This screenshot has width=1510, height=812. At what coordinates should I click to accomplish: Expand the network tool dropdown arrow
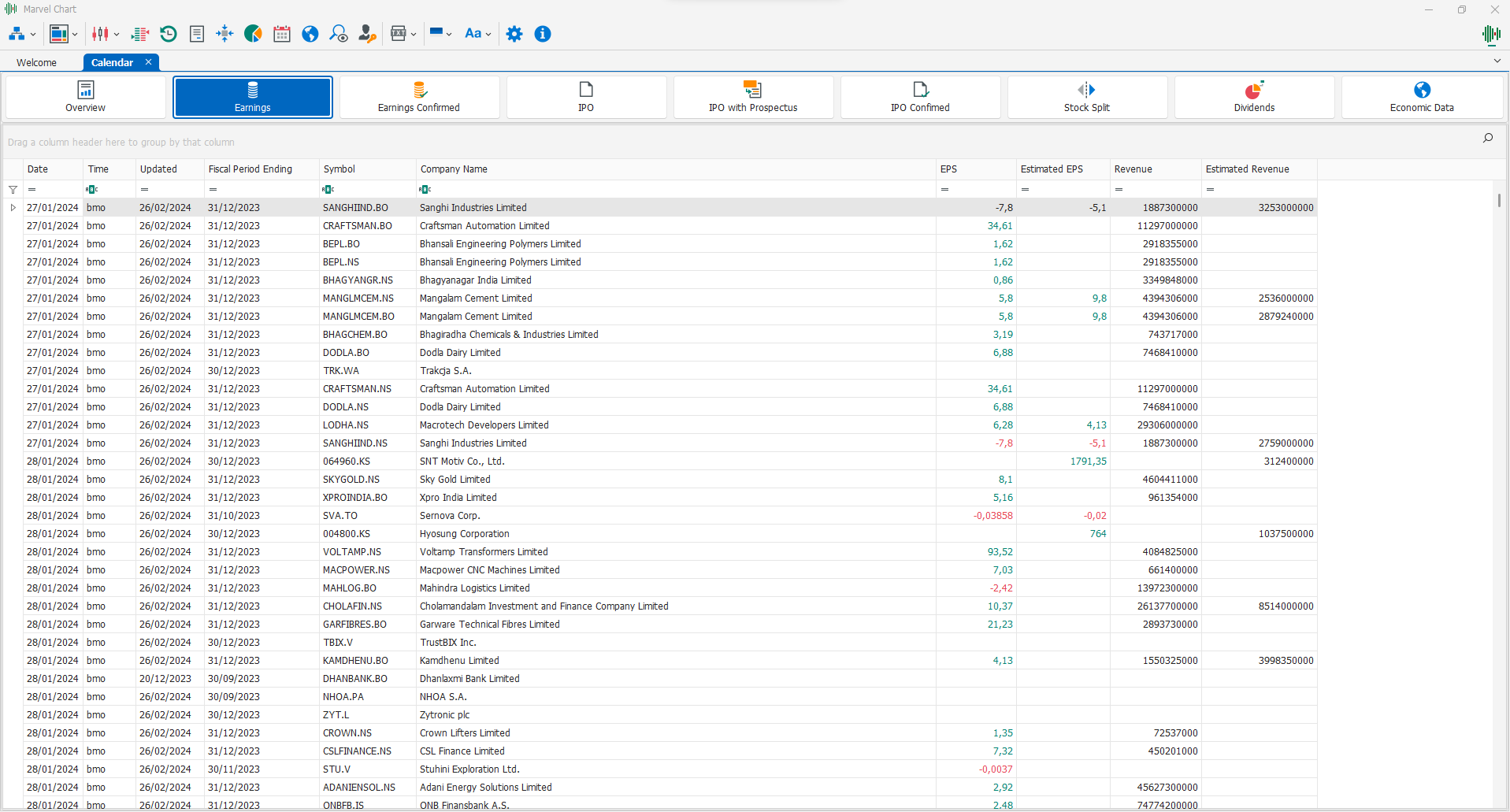pos(33,35)
